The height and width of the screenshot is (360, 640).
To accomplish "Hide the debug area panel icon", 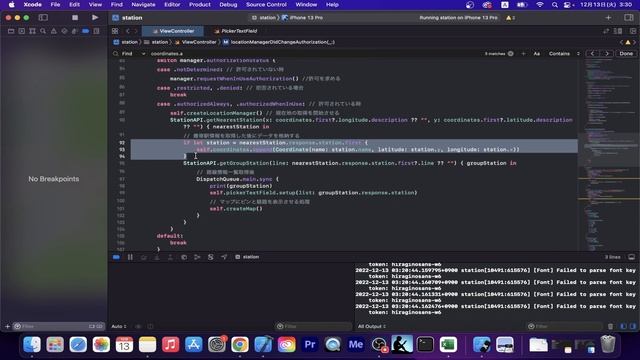I will pyautogui.click(x=631, y=257).
